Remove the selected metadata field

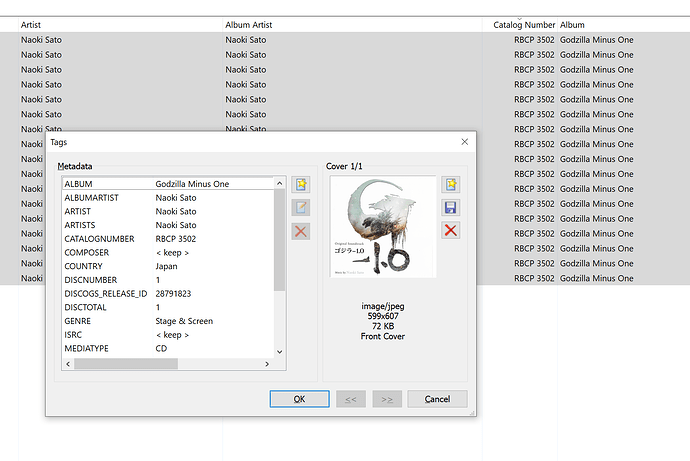pos(301,231)
